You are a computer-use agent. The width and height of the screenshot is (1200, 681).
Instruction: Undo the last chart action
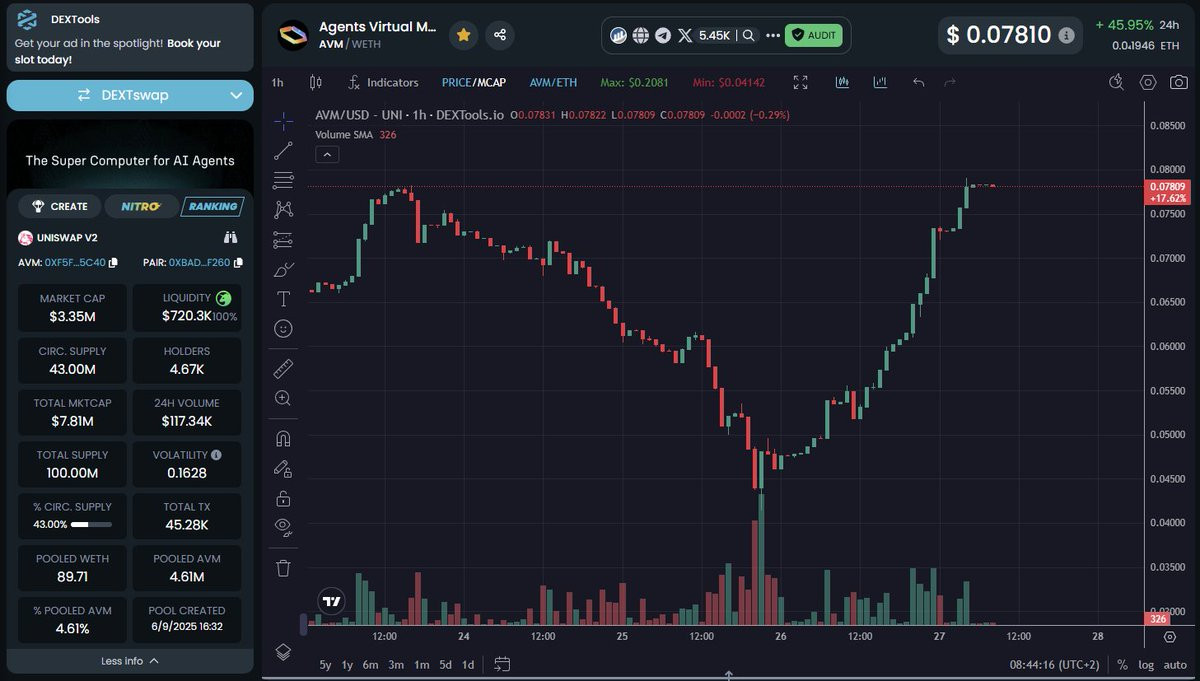(918, 82)
